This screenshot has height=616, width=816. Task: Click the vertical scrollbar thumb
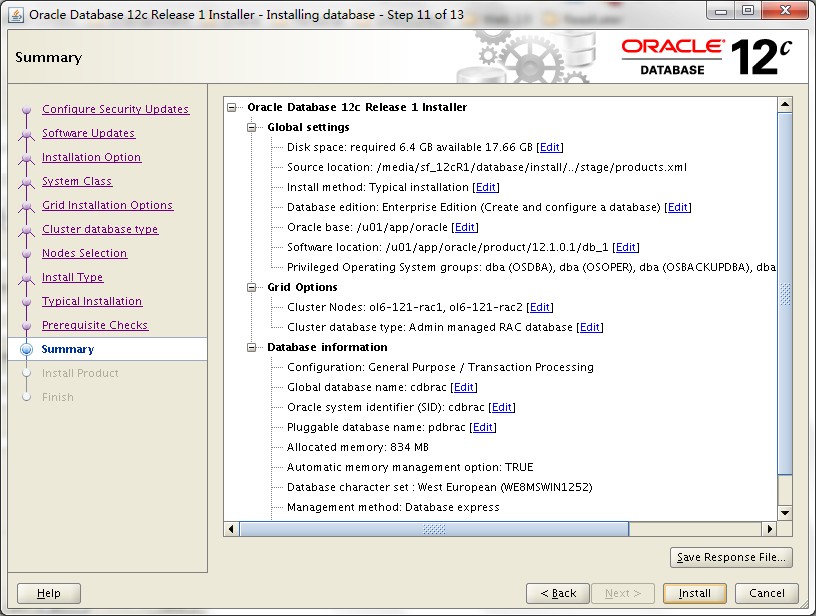[785, 294]
